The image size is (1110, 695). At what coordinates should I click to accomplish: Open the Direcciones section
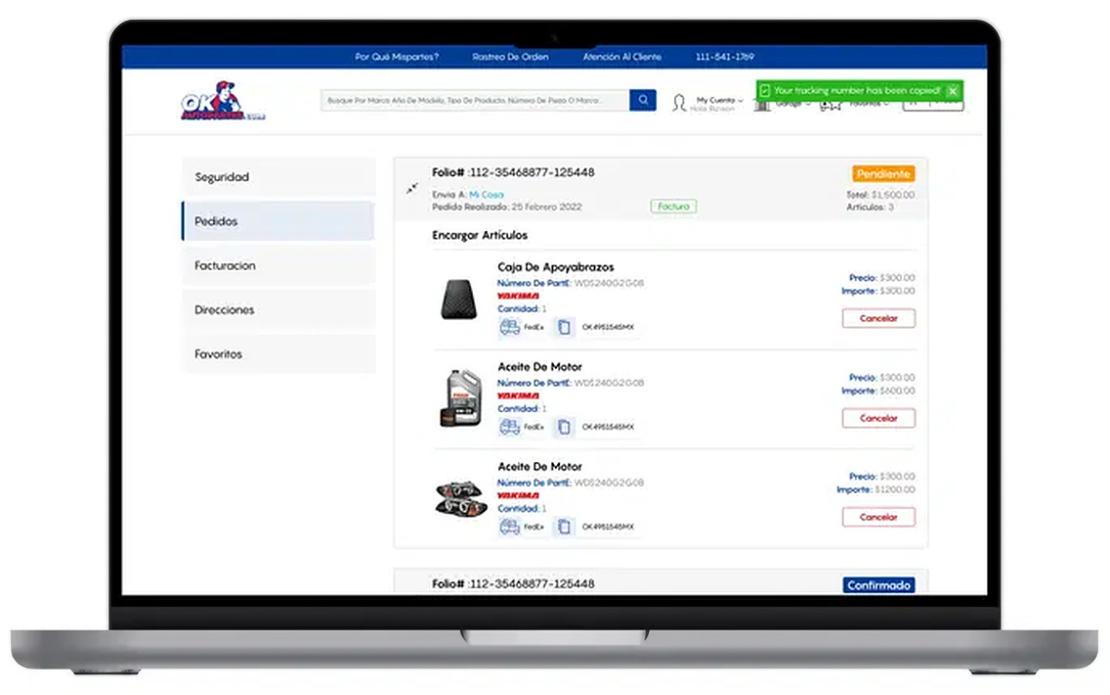pos(278,309)
